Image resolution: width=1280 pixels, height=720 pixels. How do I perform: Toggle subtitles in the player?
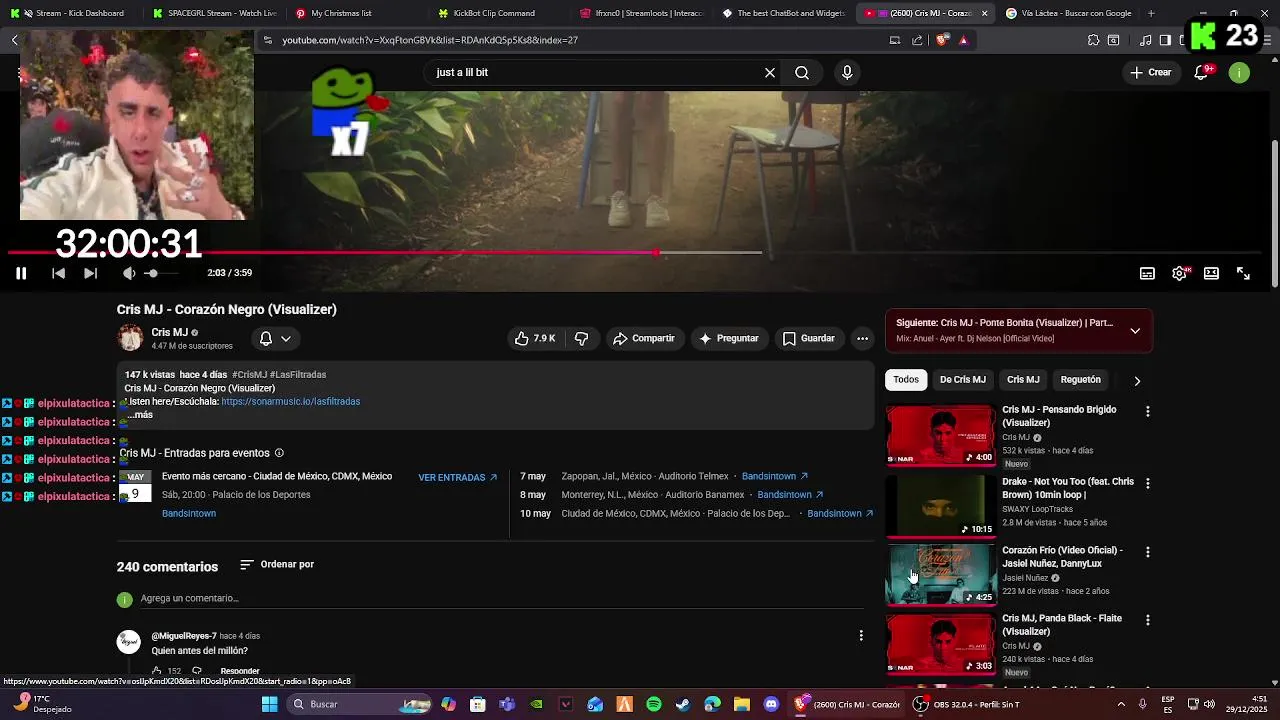1147,273
